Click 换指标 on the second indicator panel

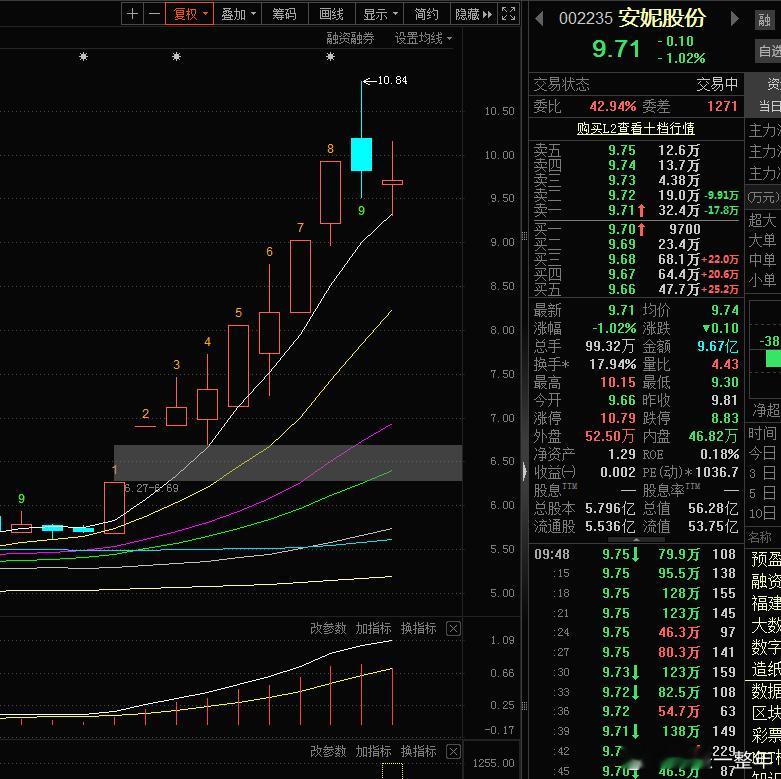(x=418, y=751)
